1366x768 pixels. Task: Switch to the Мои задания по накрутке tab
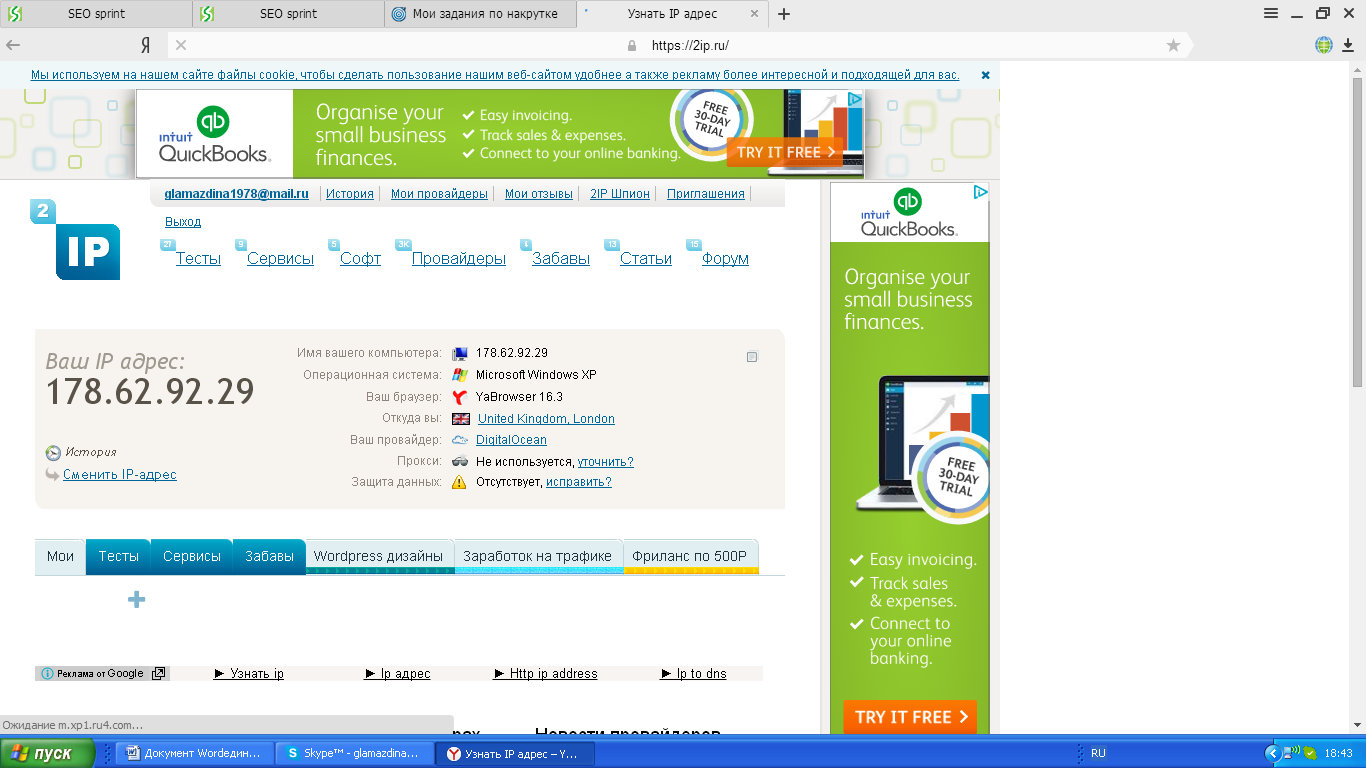480,14
